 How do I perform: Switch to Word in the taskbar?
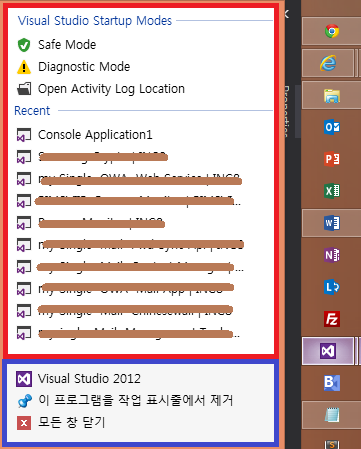pyautogui.click(x=332, y=223)
